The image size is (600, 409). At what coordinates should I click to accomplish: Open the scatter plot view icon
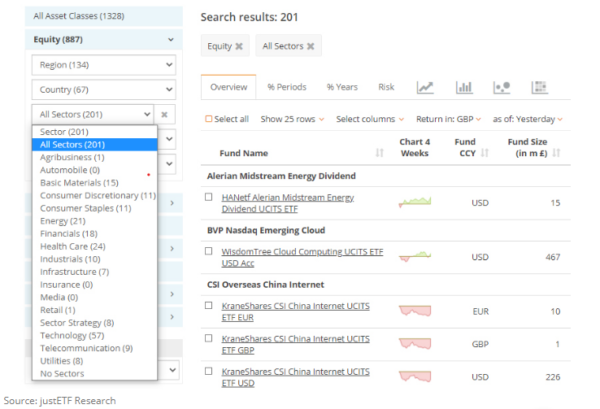[x=502, y=87]
